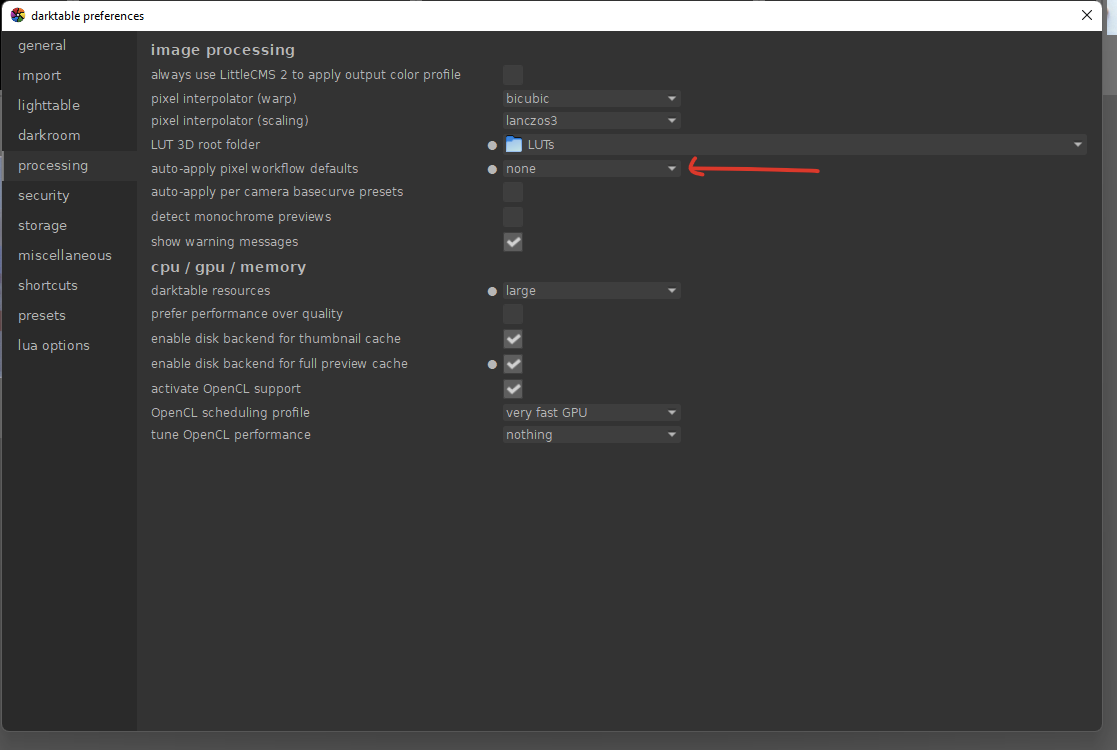The image size is (1117, 750).
Task: Close the darktable preferences window
Action: pyautogui.click(x=1086, y=15)
